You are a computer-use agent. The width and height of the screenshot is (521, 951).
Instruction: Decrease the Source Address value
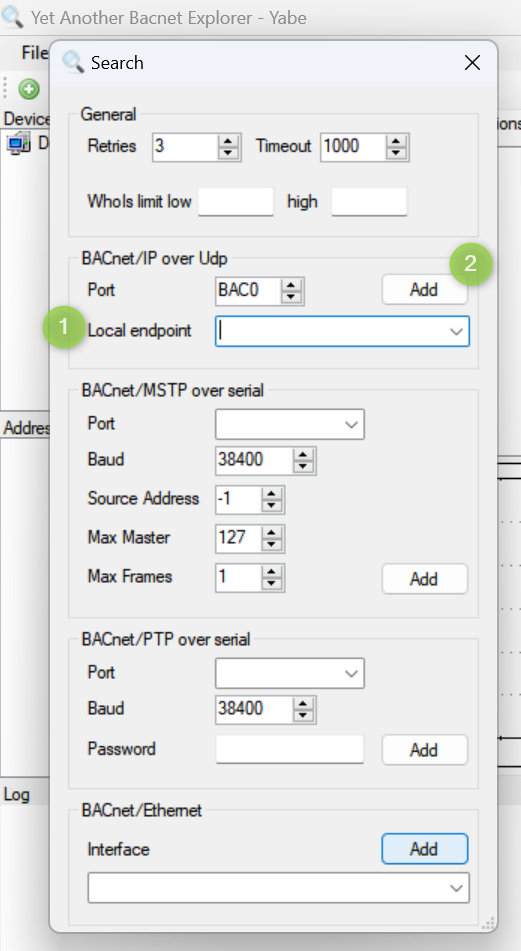click(x=272, y=506)
